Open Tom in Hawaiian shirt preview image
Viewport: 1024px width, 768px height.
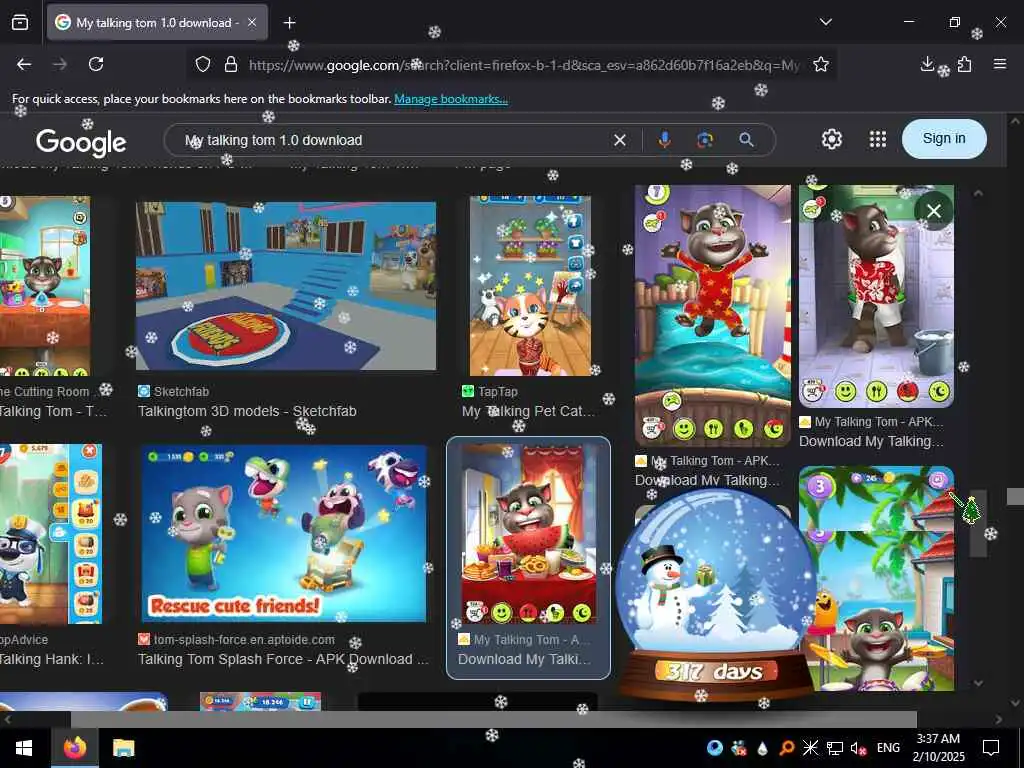(876, 296)
